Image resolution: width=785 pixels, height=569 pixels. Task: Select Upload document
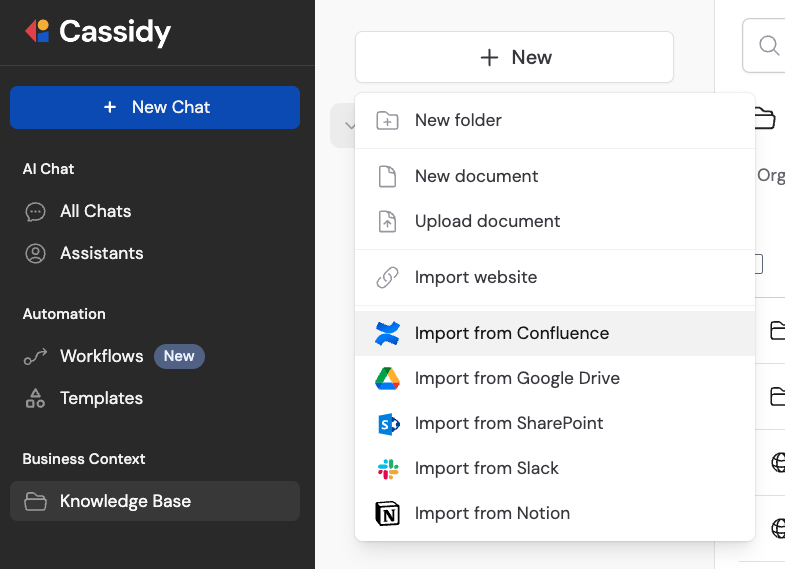(x=555, y=221)
